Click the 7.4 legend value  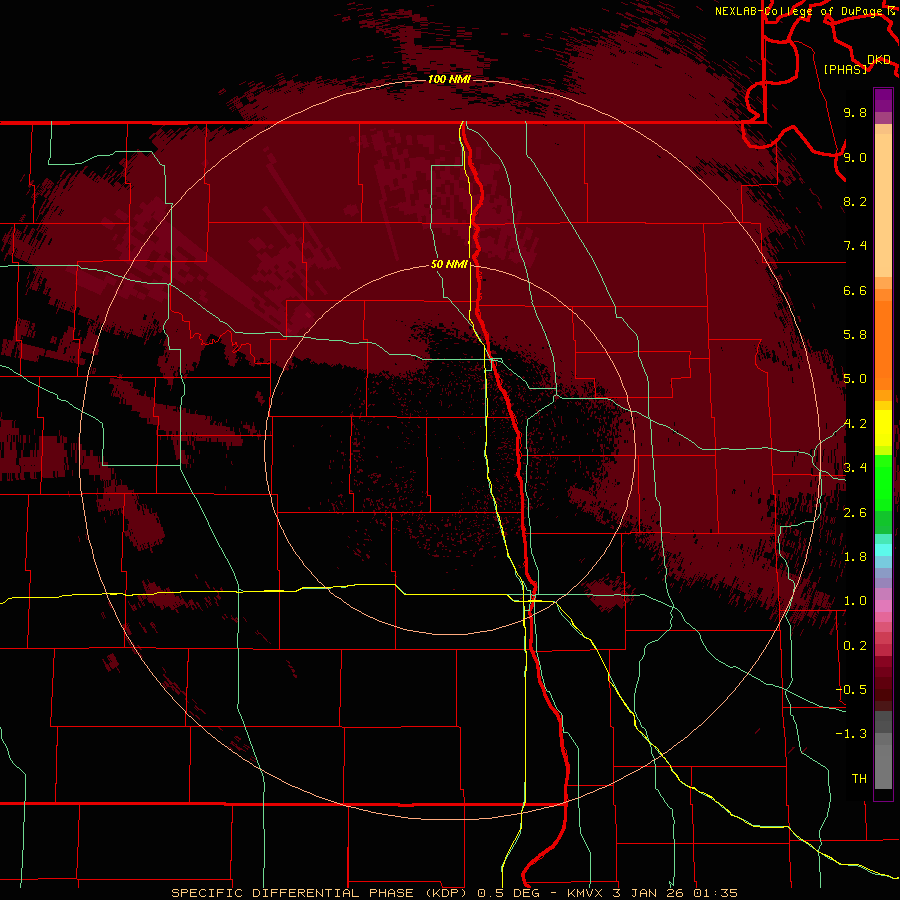click(855, 246)
